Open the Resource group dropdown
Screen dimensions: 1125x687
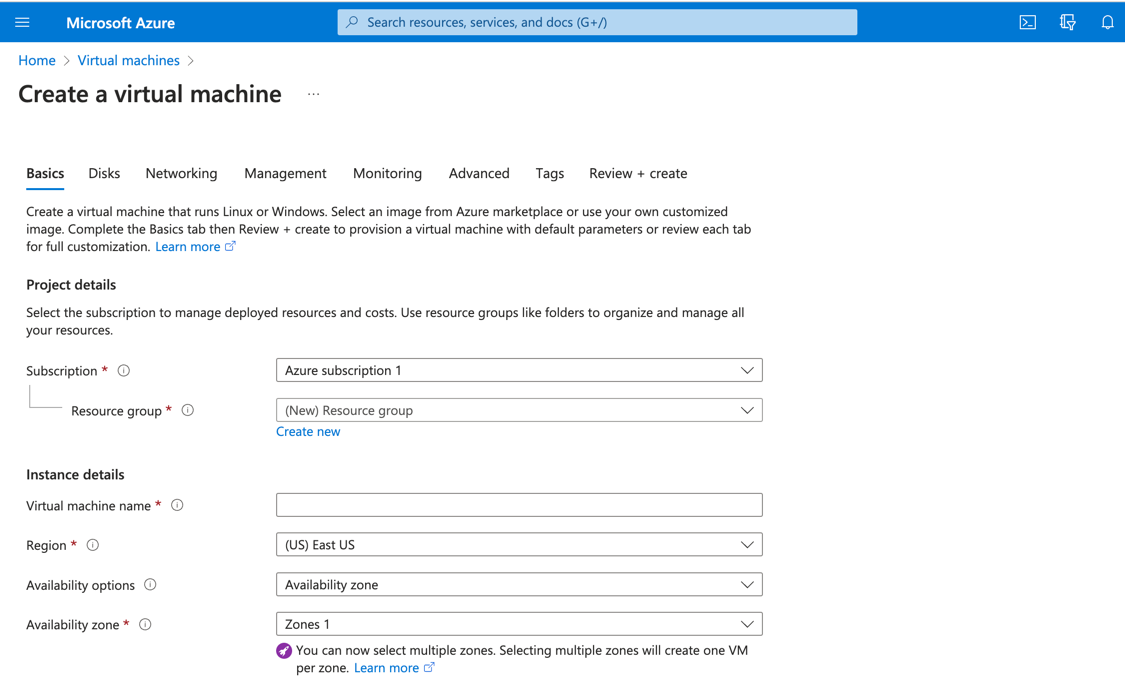[519, 410]
